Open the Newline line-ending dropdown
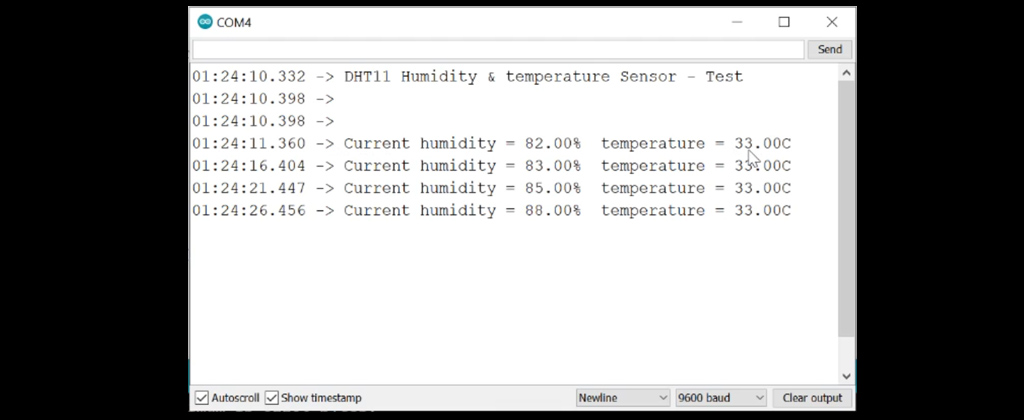 tap(623, 398)
